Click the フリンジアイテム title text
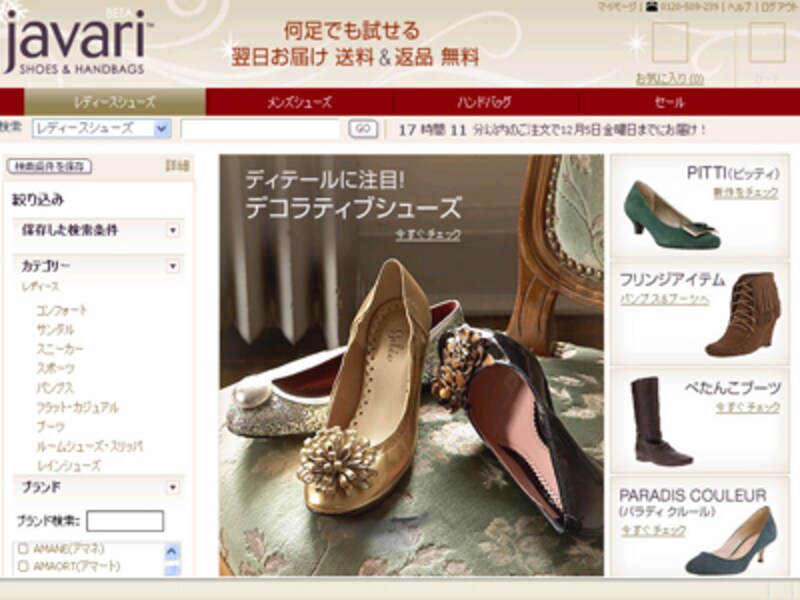 (672, 280)
